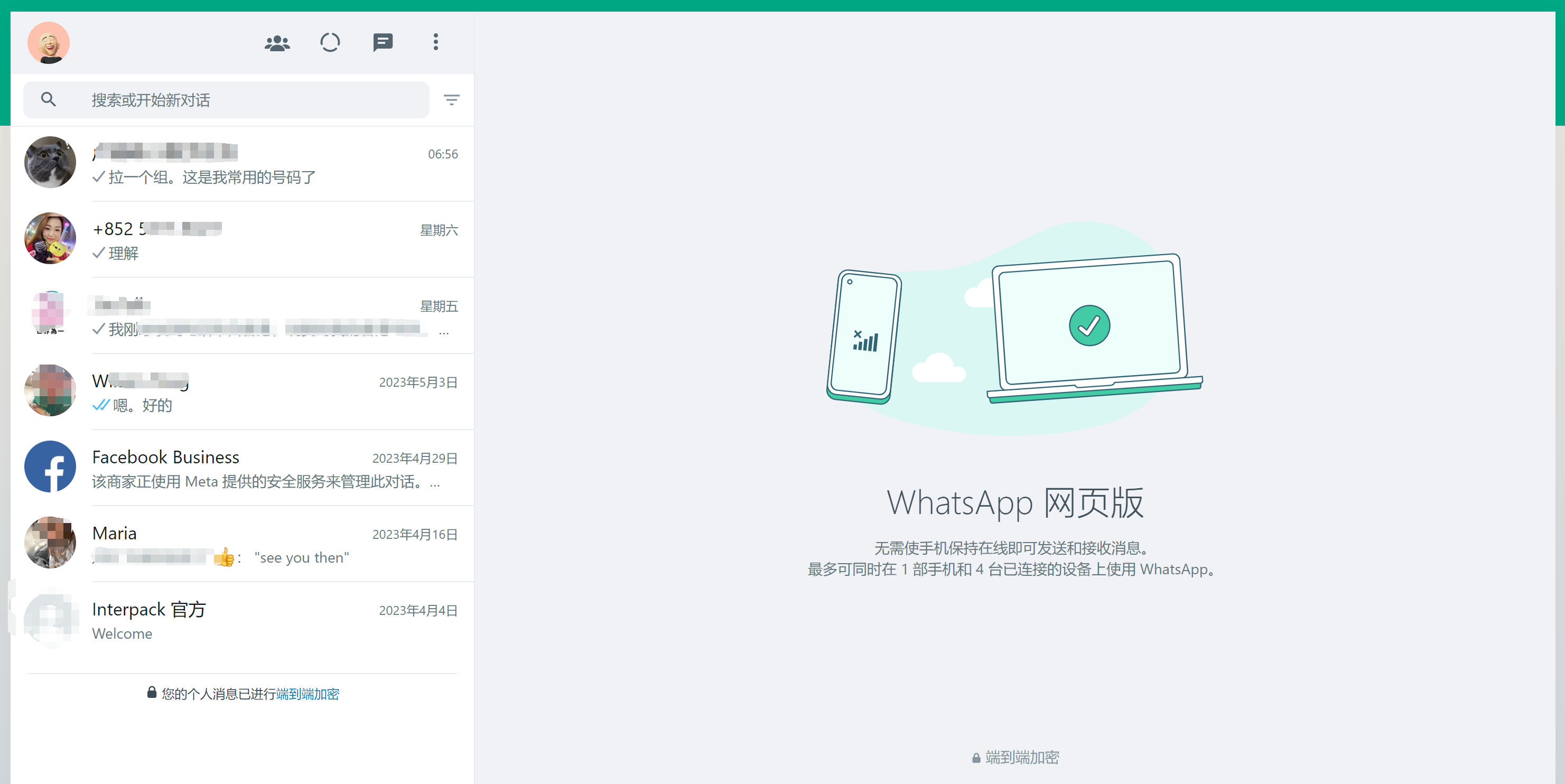The image size is (1565, 784).
Task: Open the Status icon
Action: point(330,42)
